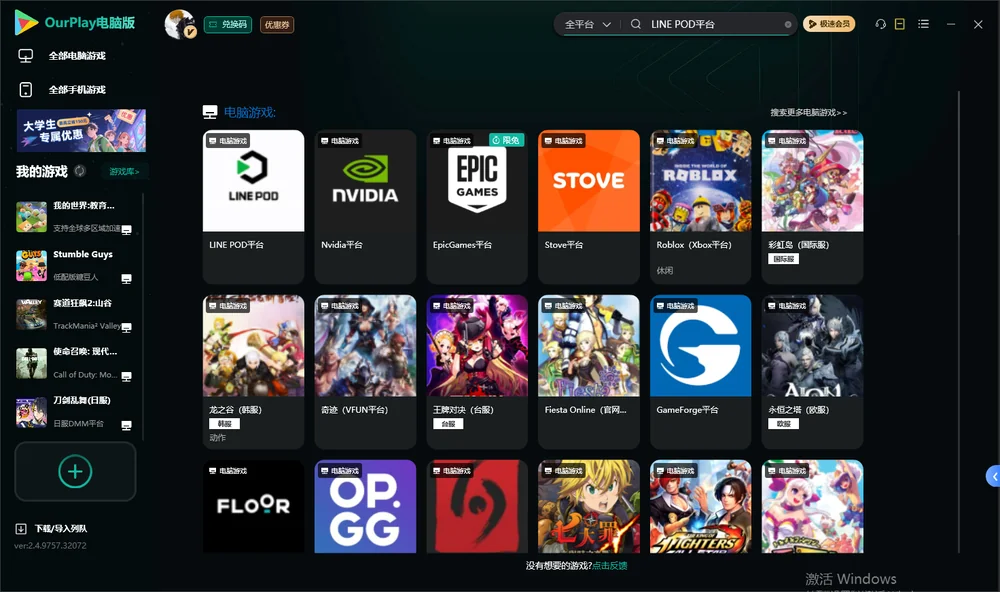The image size is (1000, 592).
Task: Open the EpicGames平台 game card
Action: coord(477,207)
